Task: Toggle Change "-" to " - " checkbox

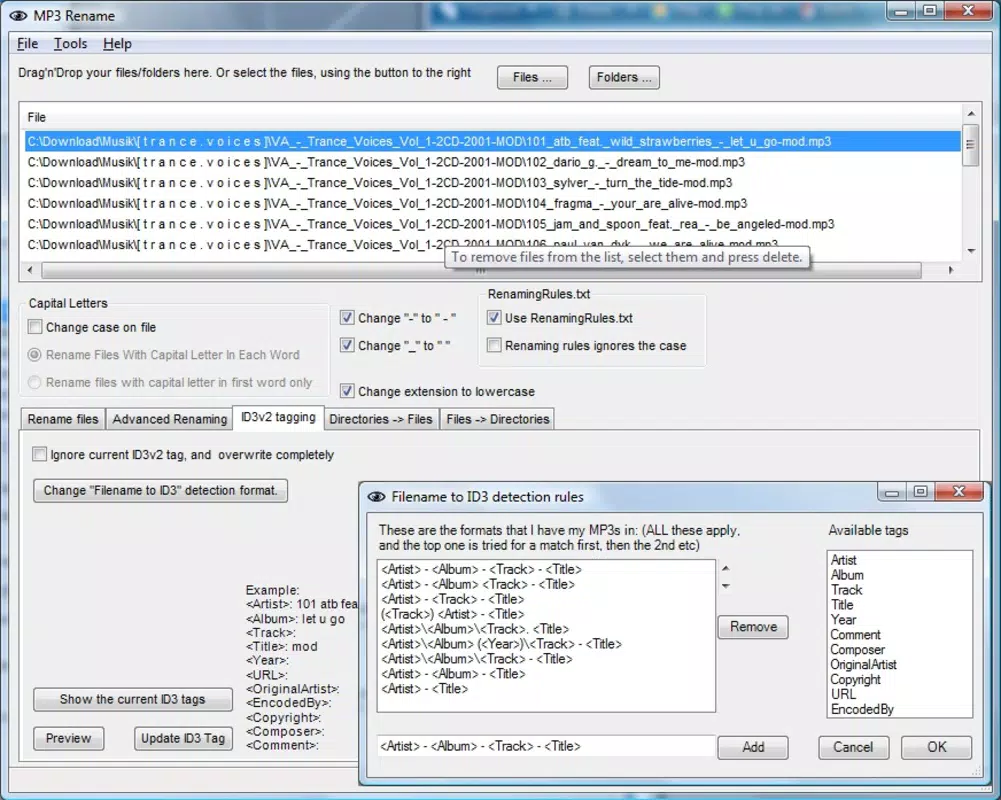Action: point(347,317)
